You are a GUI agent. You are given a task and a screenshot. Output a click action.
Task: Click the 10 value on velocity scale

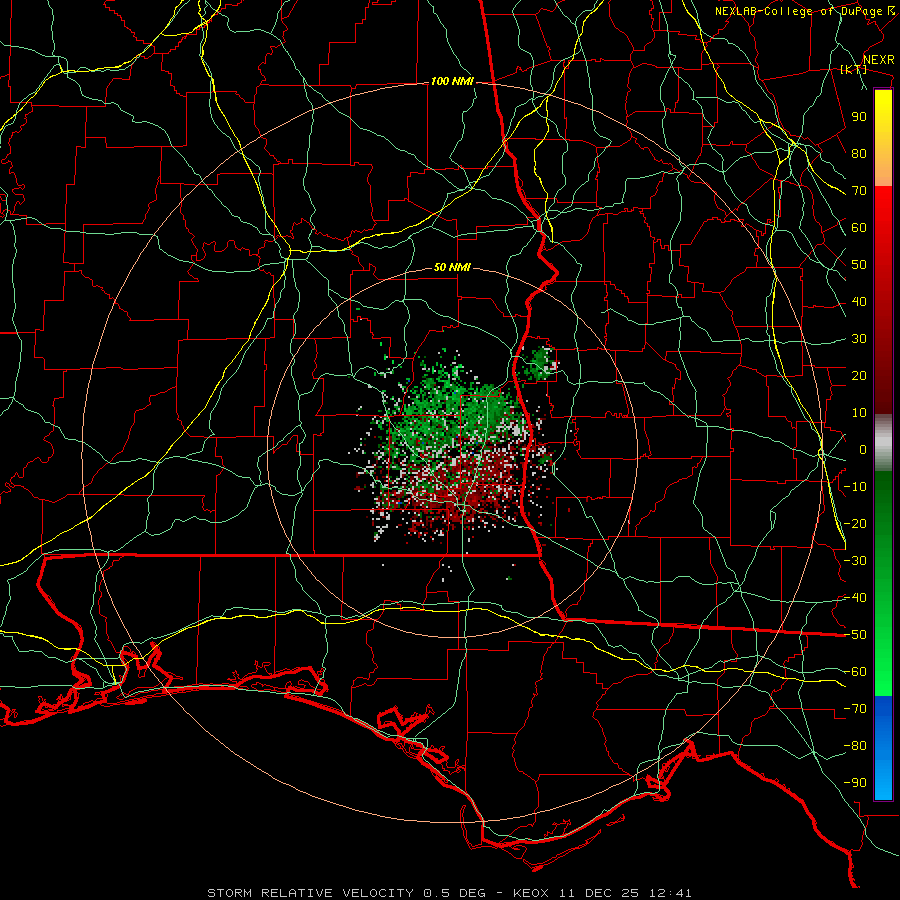point(859,413)
